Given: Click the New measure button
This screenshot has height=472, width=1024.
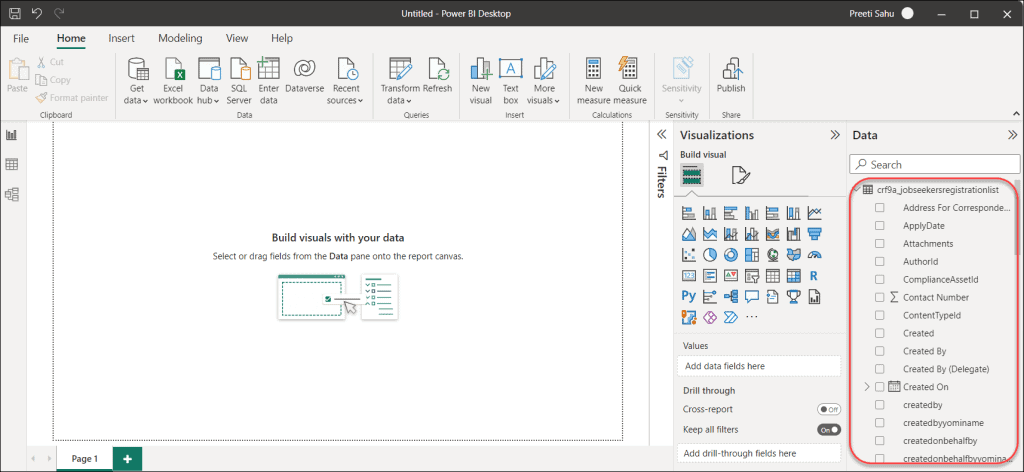Looking at the screenshot, I should click(594, 81).
